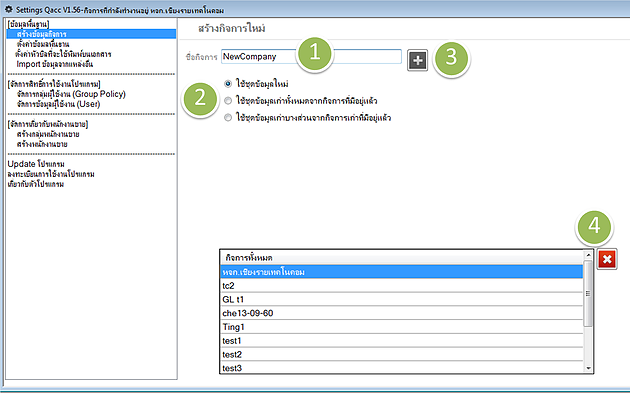Select che13-09-60 in the company list

point(401,313)
